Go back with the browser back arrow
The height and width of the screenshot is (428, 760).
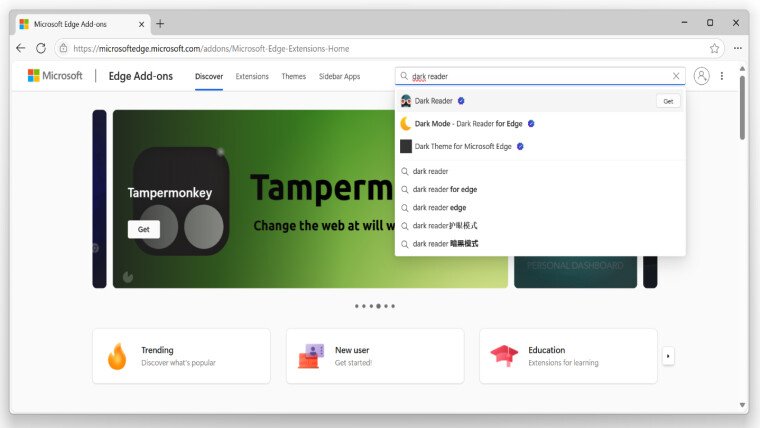pyautogui.click(x=20, y=48)
